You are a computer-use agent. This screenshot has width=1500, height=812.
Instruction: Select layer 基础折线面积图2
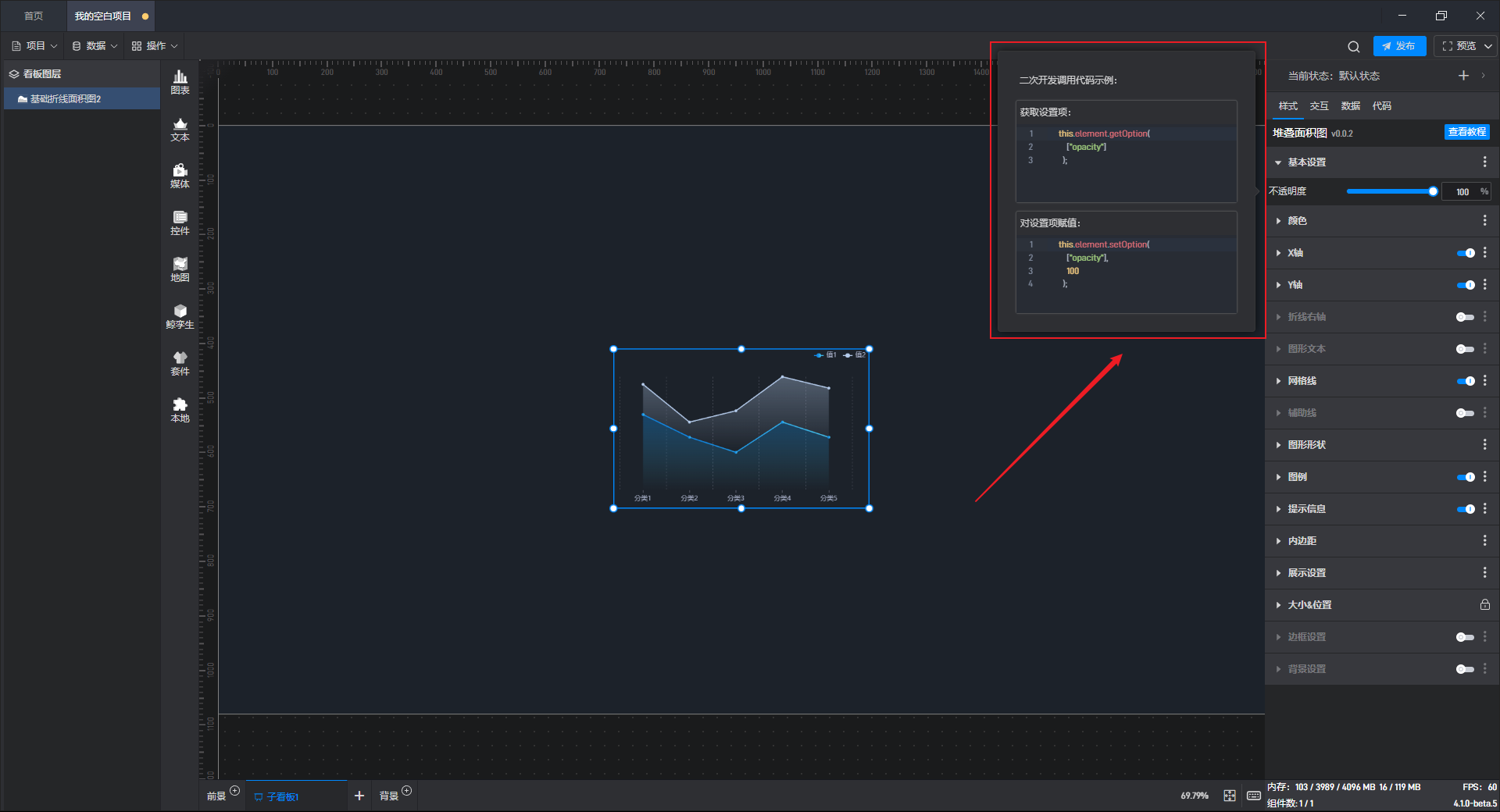click(x=82, y=99)
